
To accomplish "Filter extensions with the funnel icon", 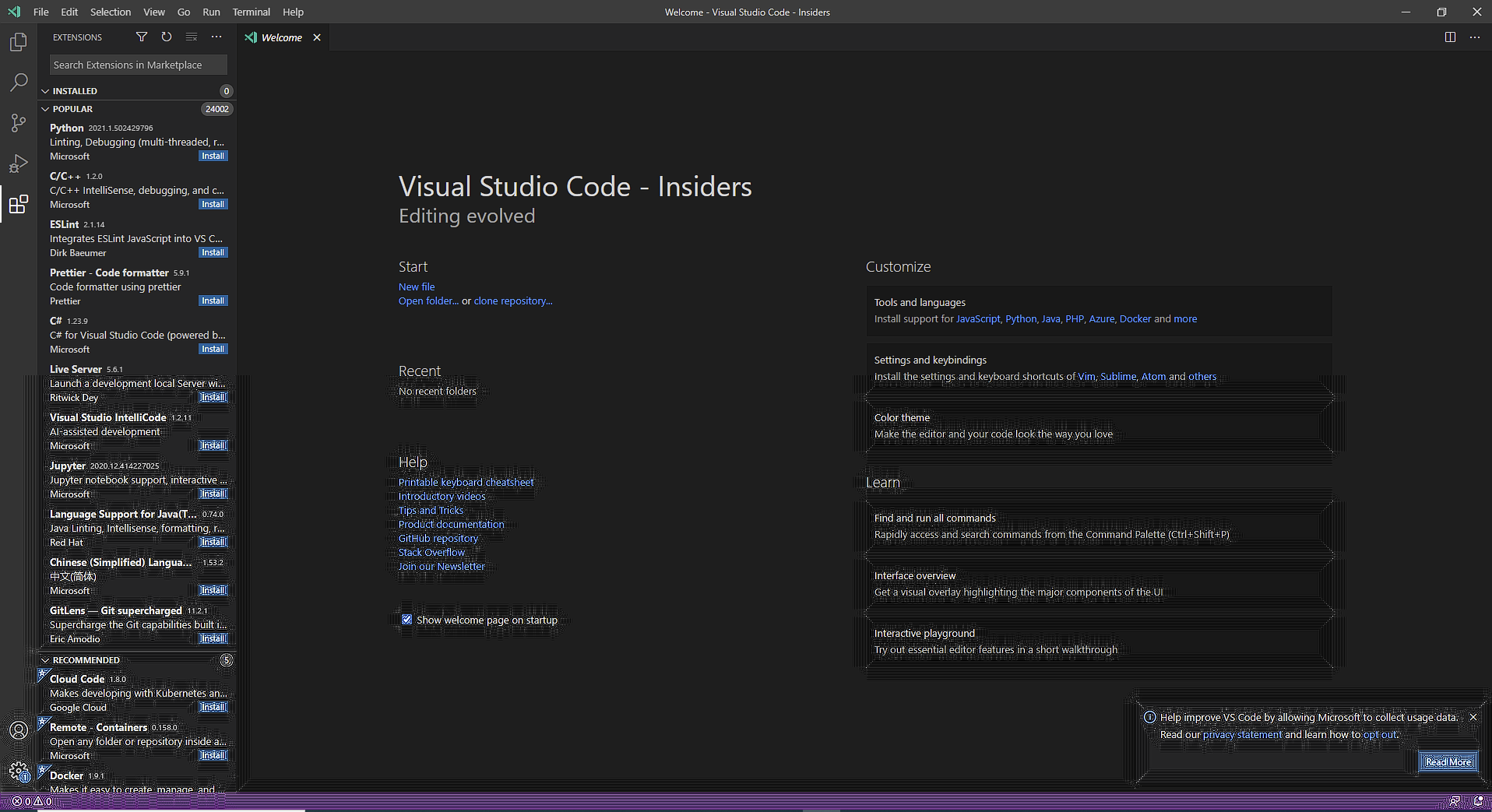I will (x=141, y=37).
